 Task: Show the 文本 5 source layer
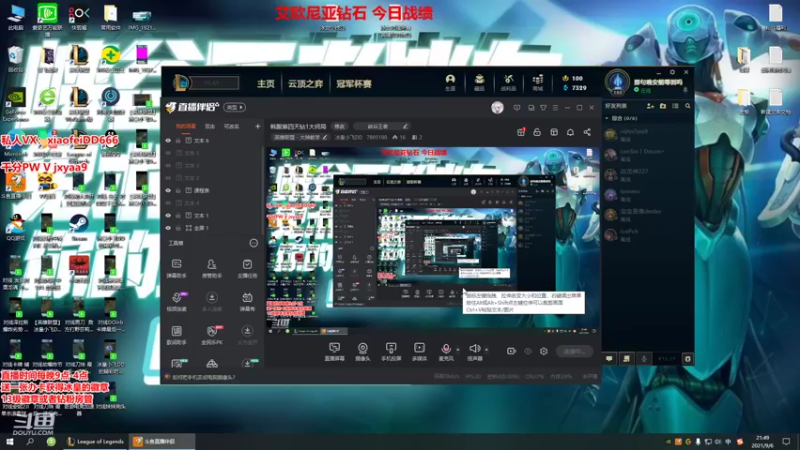click(168, 153)
